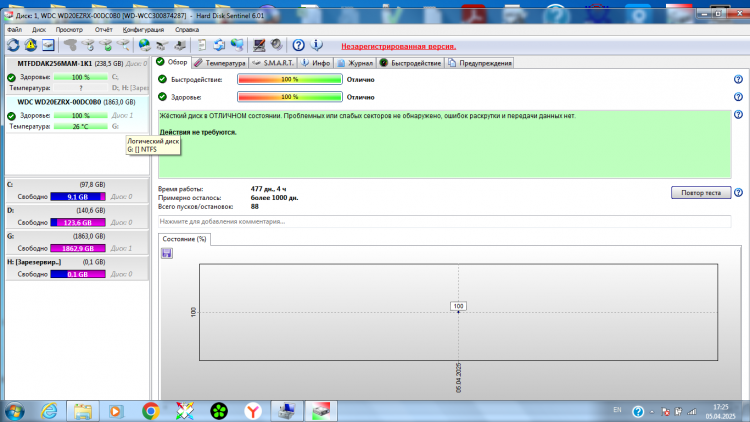
Task: Click the globe with monitor toolbar icon
Action: [x=237, y=45]
